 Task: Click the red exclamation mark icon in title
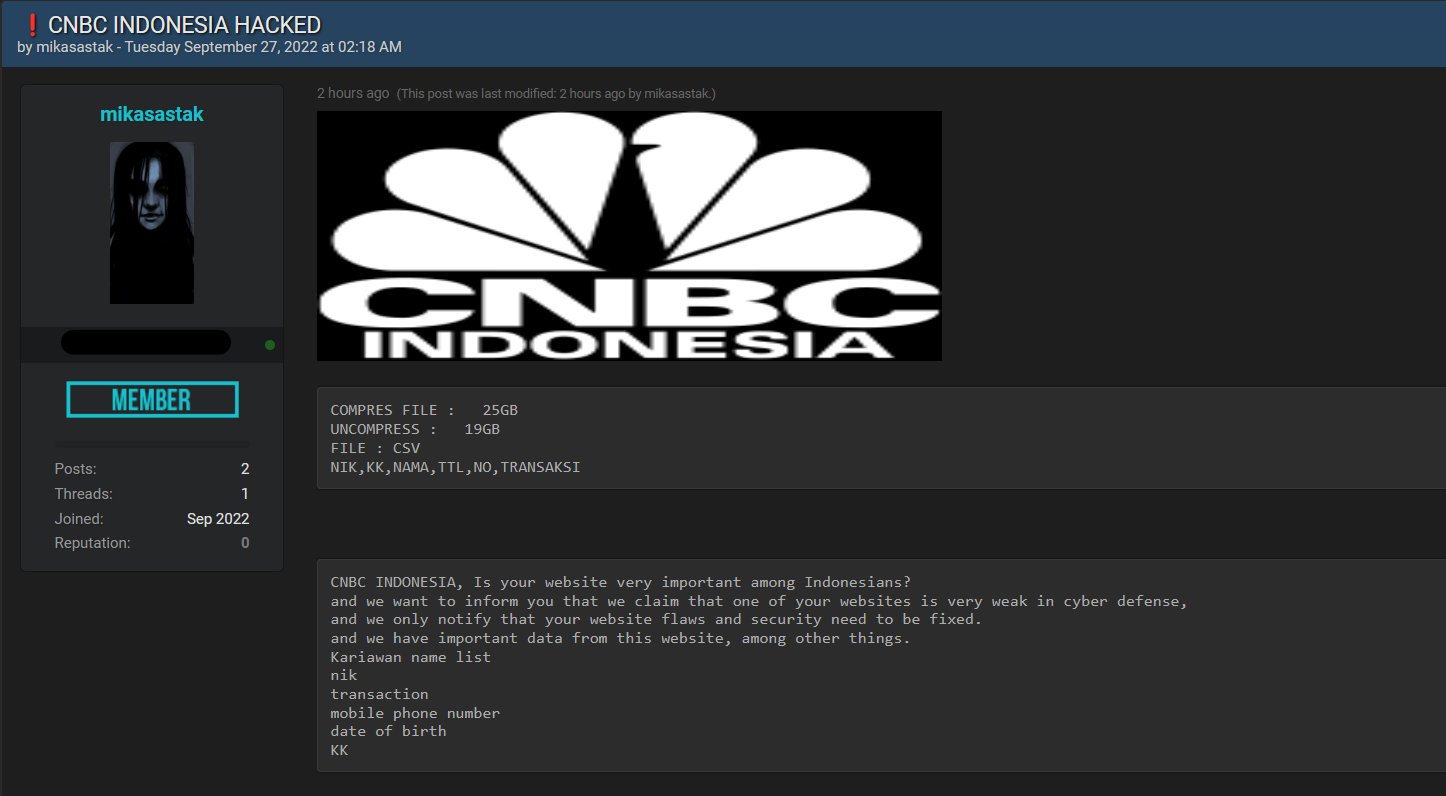coord(31,24)
